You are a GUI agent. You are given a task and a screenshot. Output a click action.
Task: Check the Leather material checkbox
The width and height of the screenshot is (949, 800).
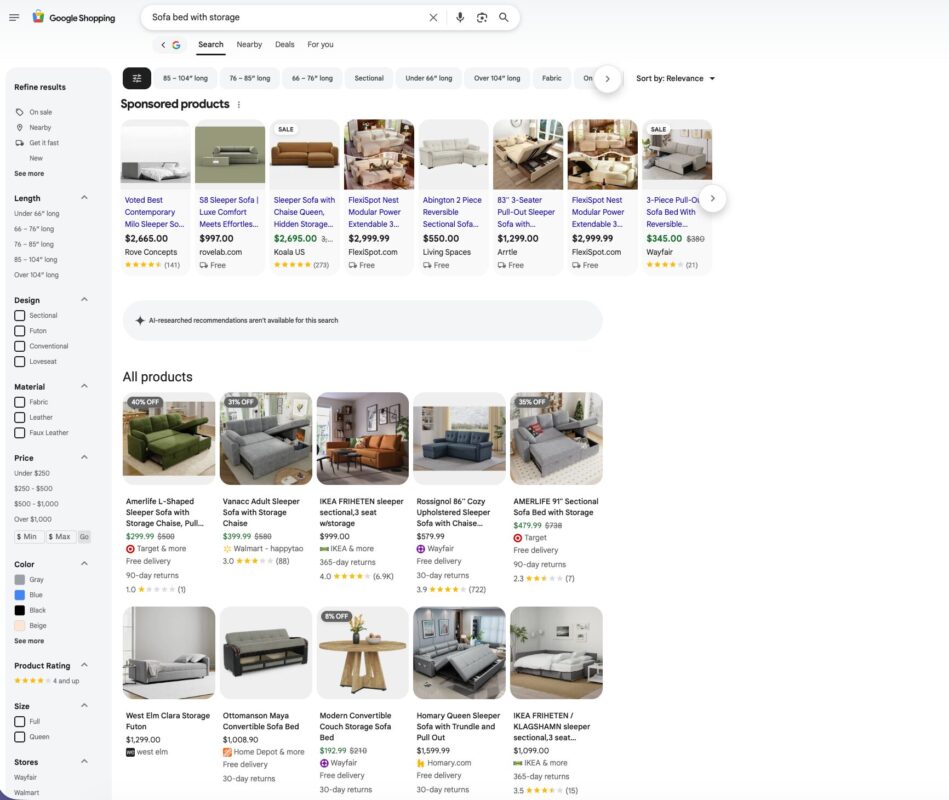click(19, 418)
